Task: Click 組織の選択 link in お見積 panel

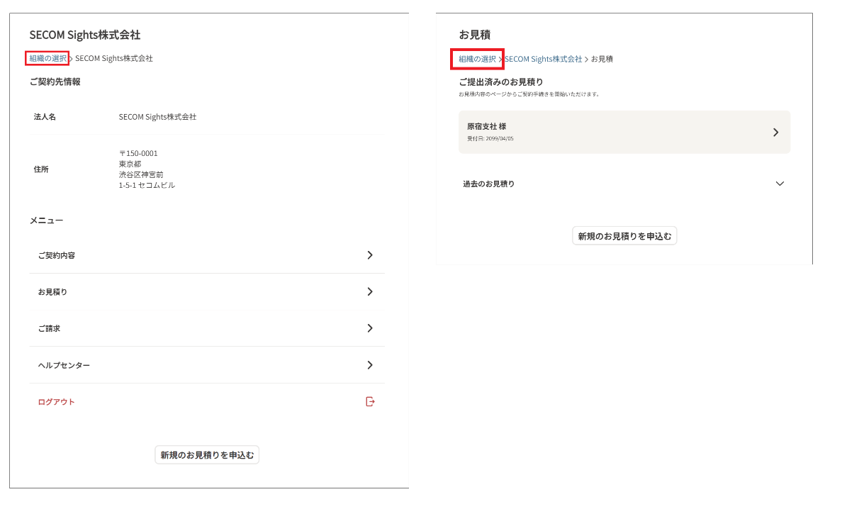Action: [477, 59]
